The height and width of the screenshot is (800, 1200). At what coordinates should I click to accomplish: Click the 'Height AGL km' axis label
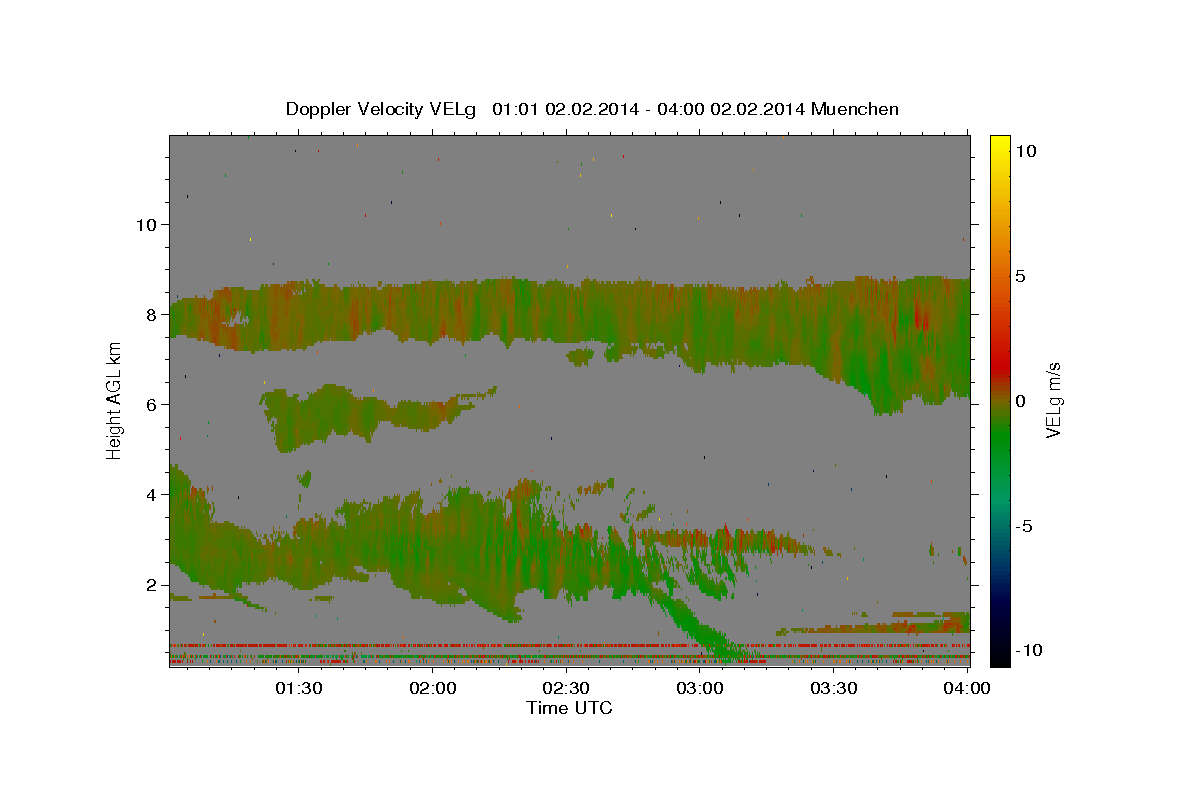[x=114, y=400]
